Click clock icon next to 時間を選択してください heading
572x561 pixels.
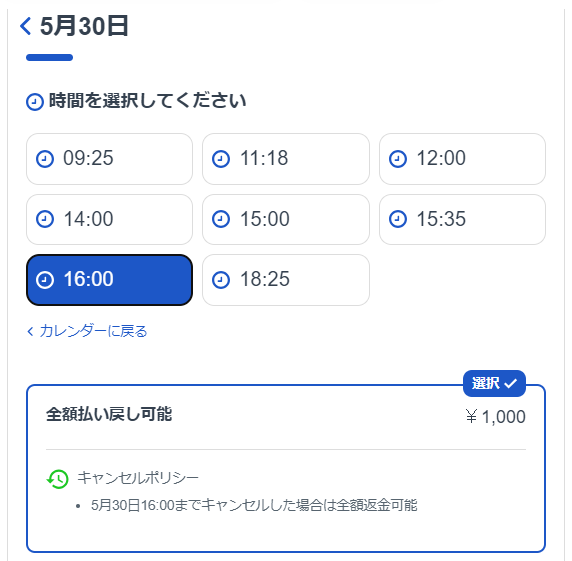point(35,102)
